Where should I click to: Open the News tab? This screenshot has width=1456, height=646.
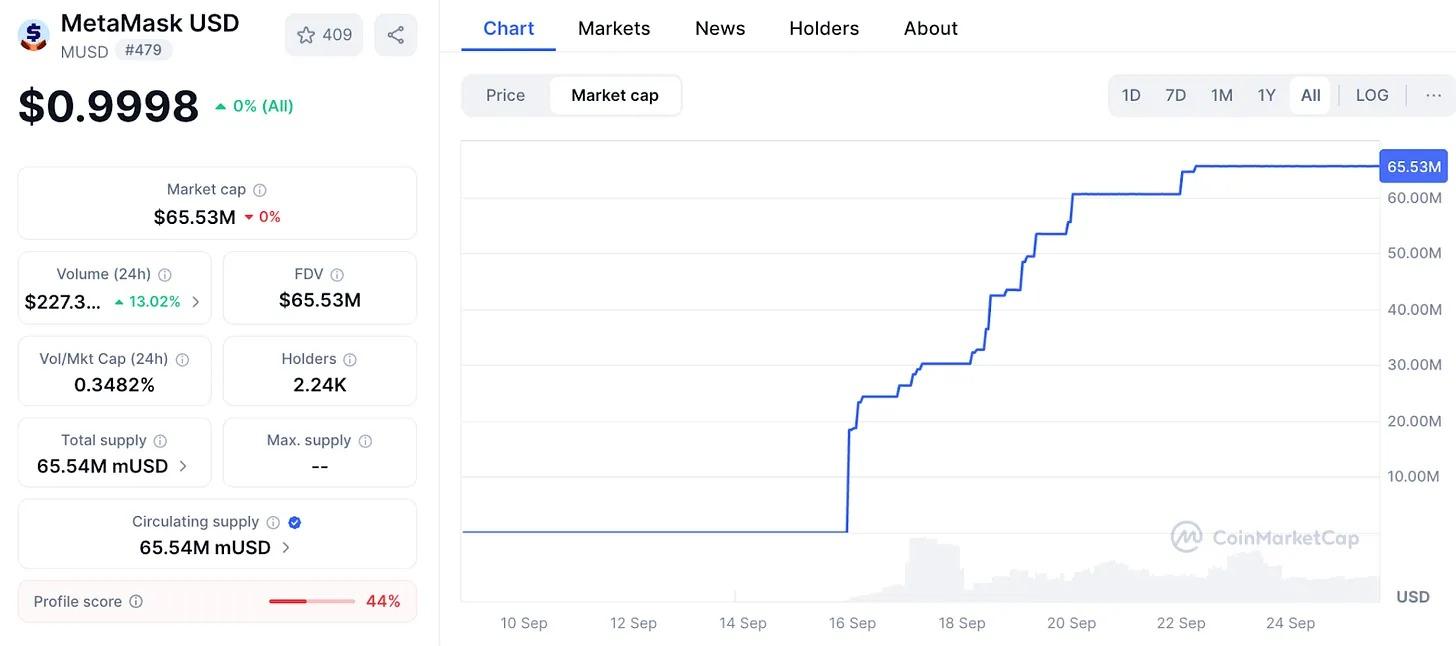tap(719, 28)
